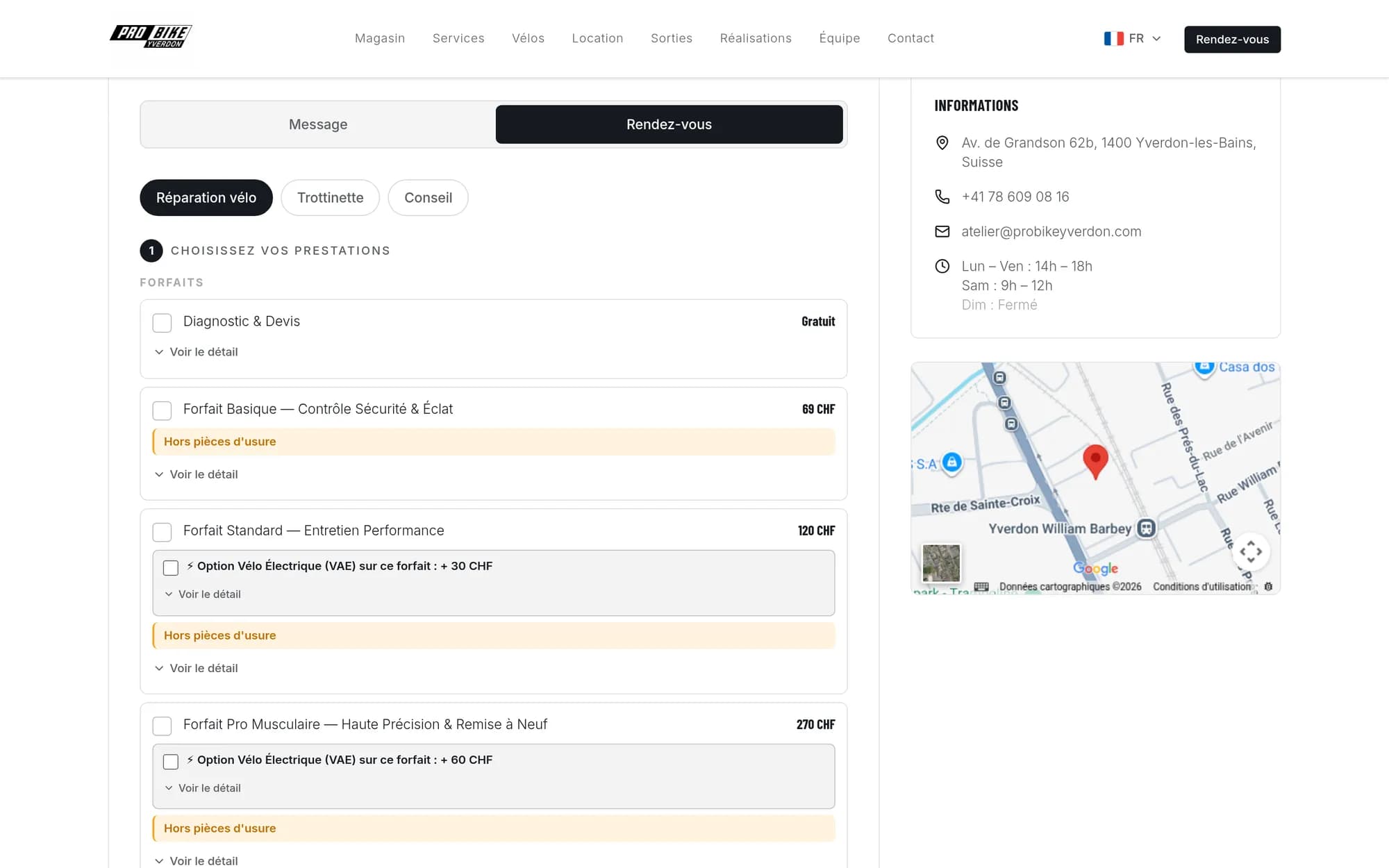This screenshot has width=1389, height=868.
Task: Click the envelope email icon
Action: tap(942, 231)
